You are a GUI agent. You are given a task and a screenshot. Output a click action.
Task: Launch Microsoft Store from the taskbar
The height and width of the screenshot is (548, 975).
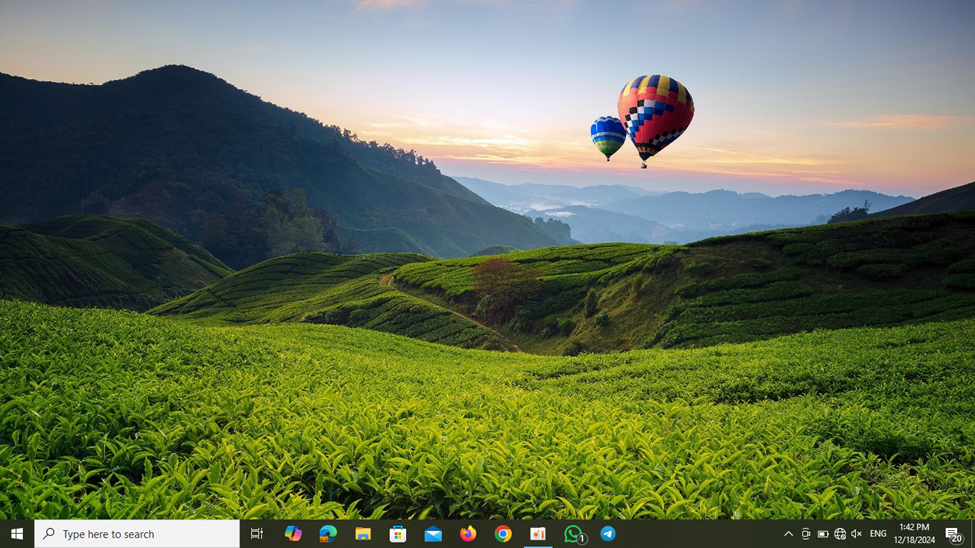(398, 534)
